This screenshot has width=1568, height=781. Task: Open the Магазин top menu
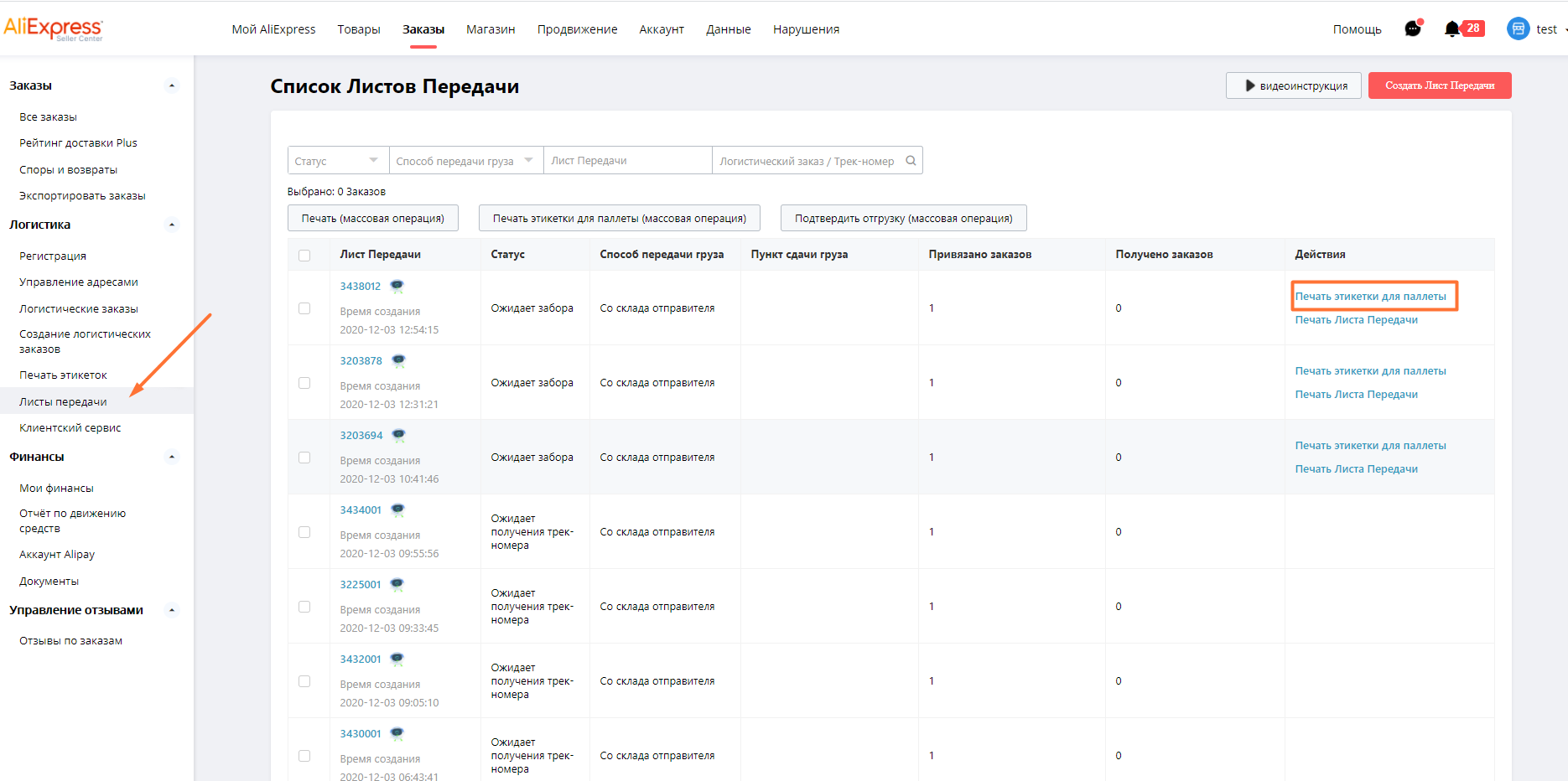click(491, 29)
